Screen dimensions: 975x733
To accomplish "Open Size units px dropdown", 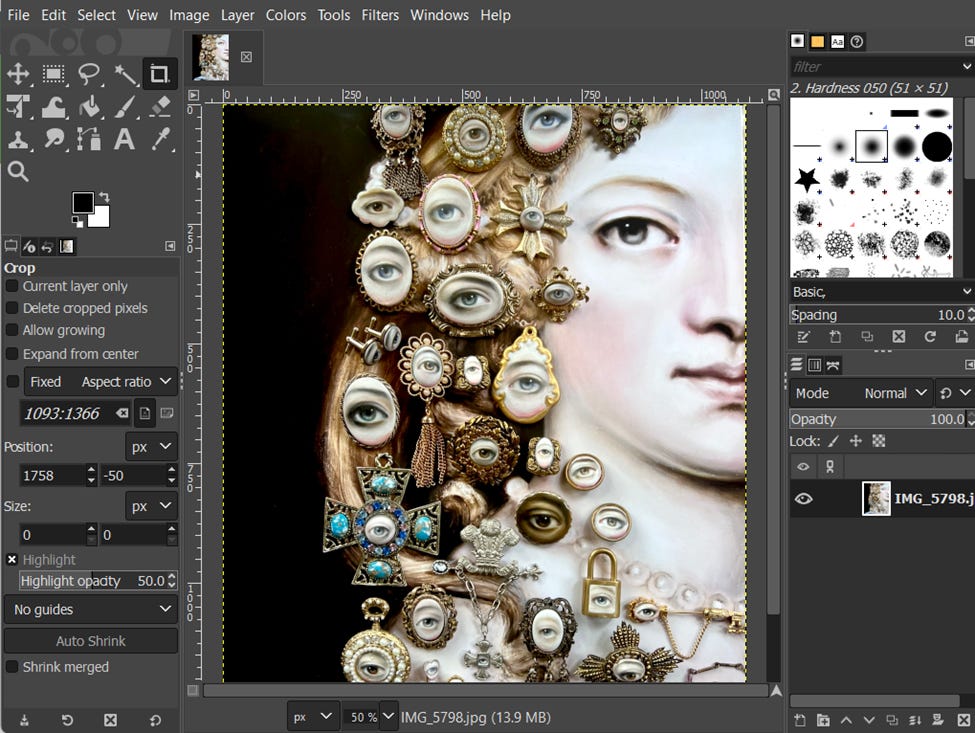I will 151,506.
